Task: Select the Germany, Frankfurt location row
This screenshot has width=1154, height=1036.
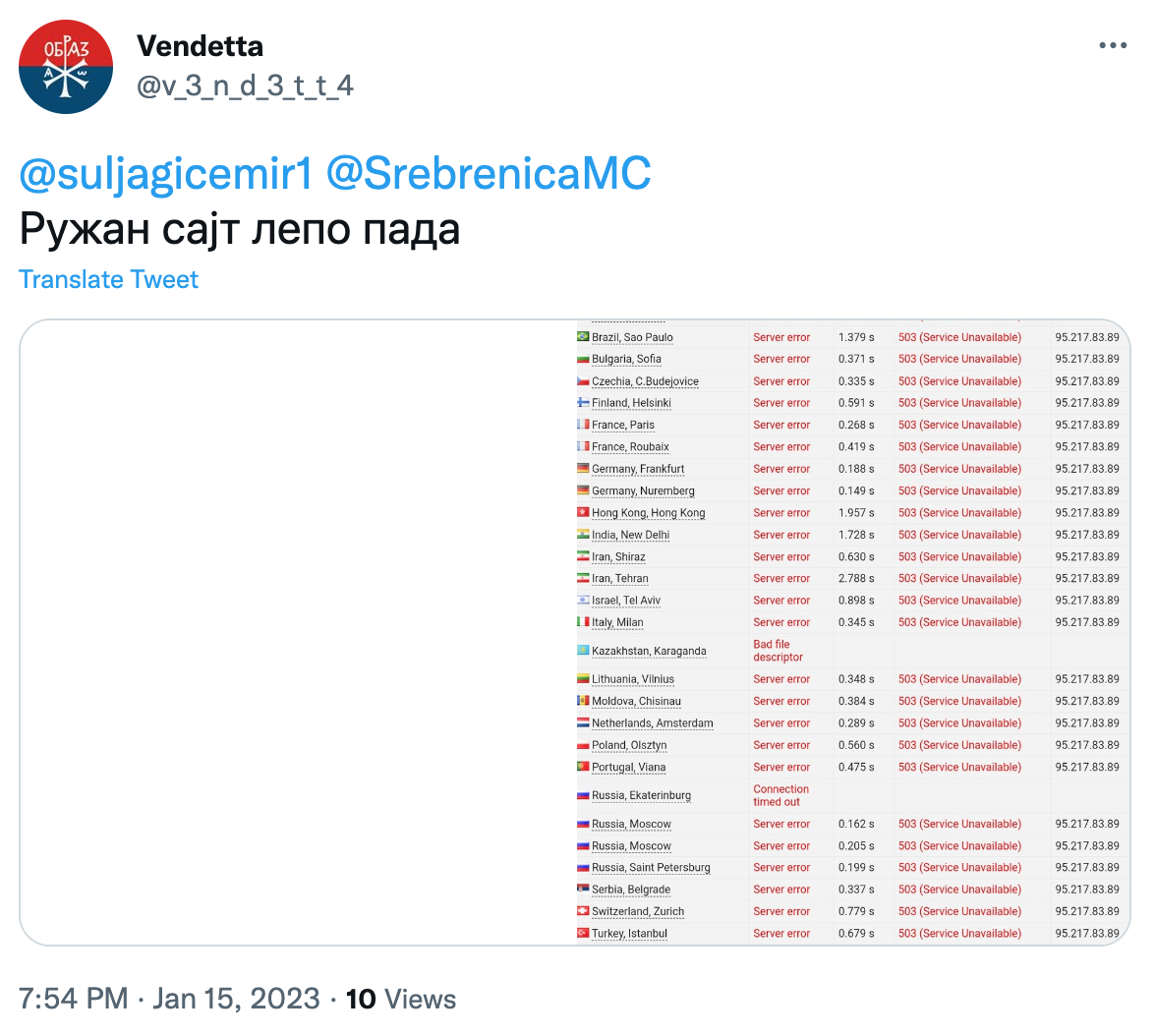Action: (853, 469)
